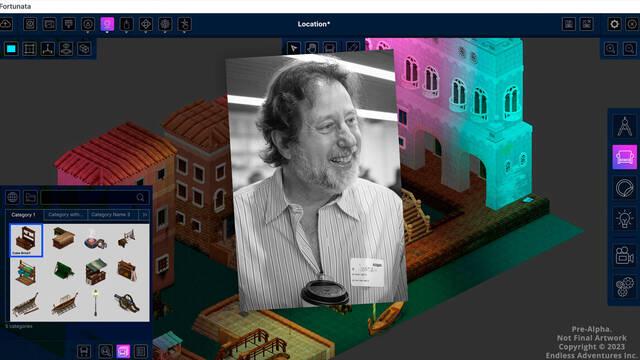
Task: Click the cloud upload icon
Action: 6,24
